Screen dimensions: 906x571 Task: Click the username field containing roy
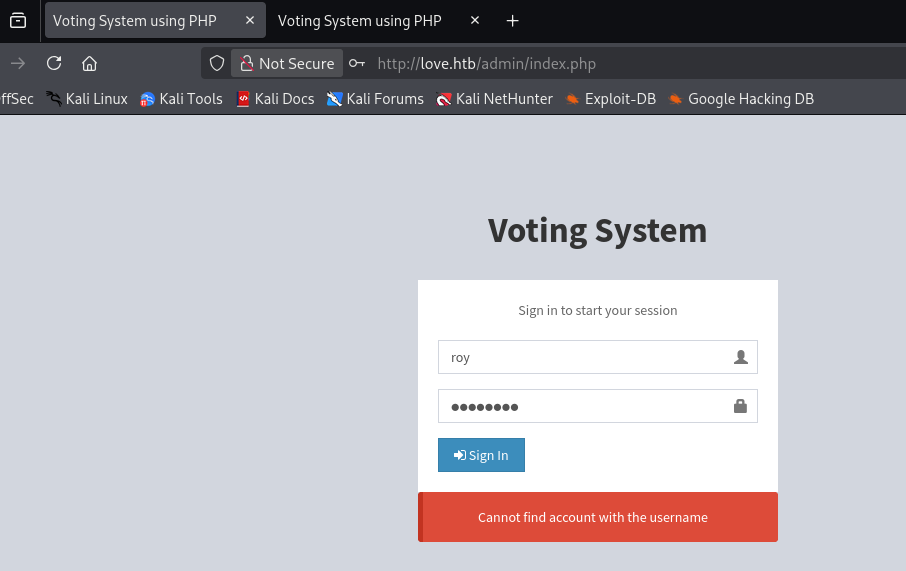click(585, 357)
